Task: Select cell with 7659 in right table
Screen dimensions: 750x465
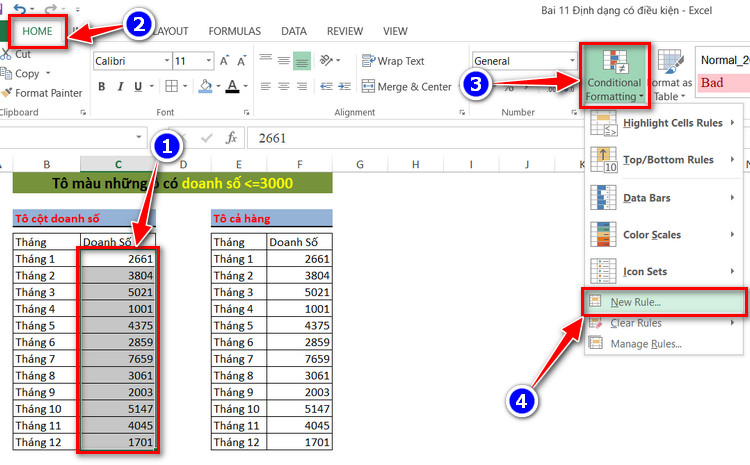Action: pos(299,359)
